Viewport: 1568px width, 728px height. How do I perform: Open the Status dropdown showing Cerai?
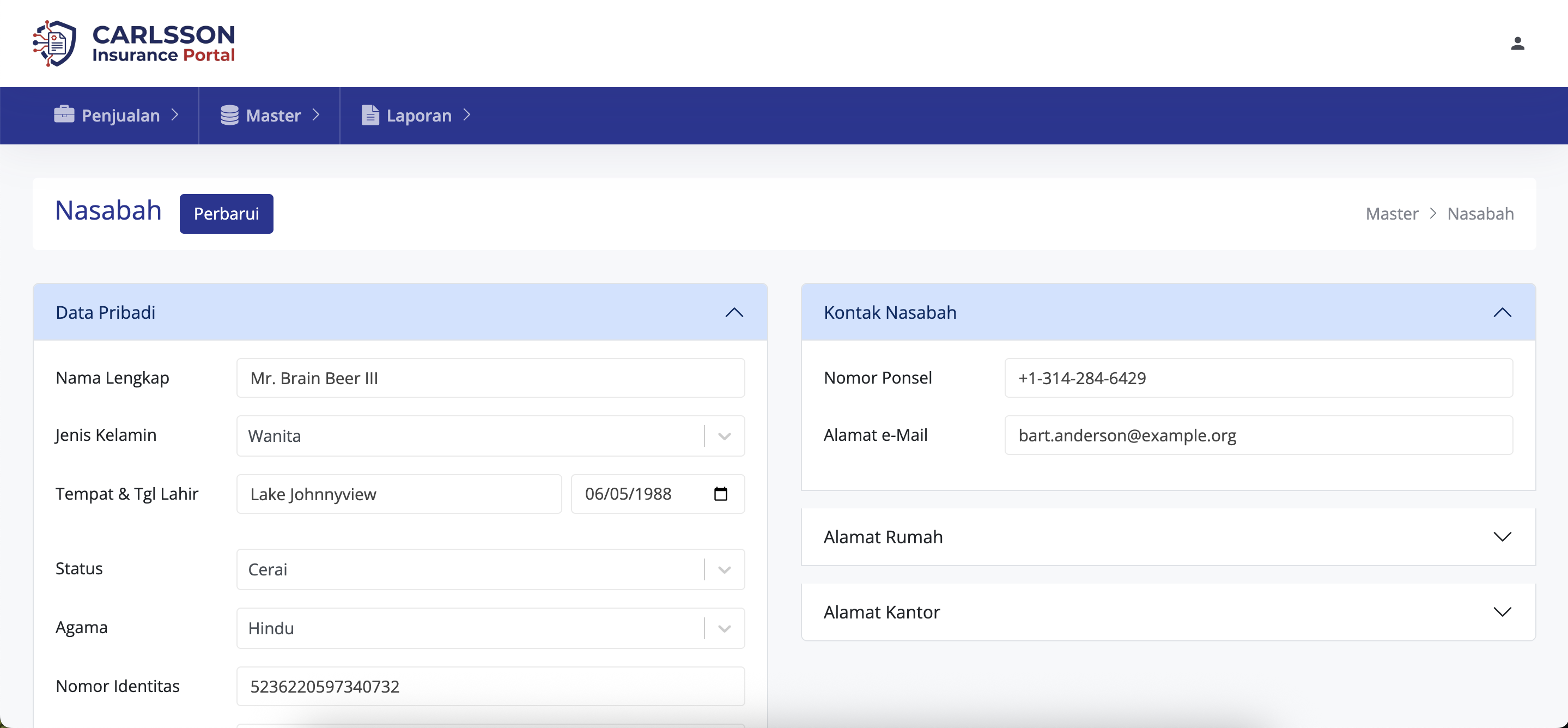tap(490, 569)
